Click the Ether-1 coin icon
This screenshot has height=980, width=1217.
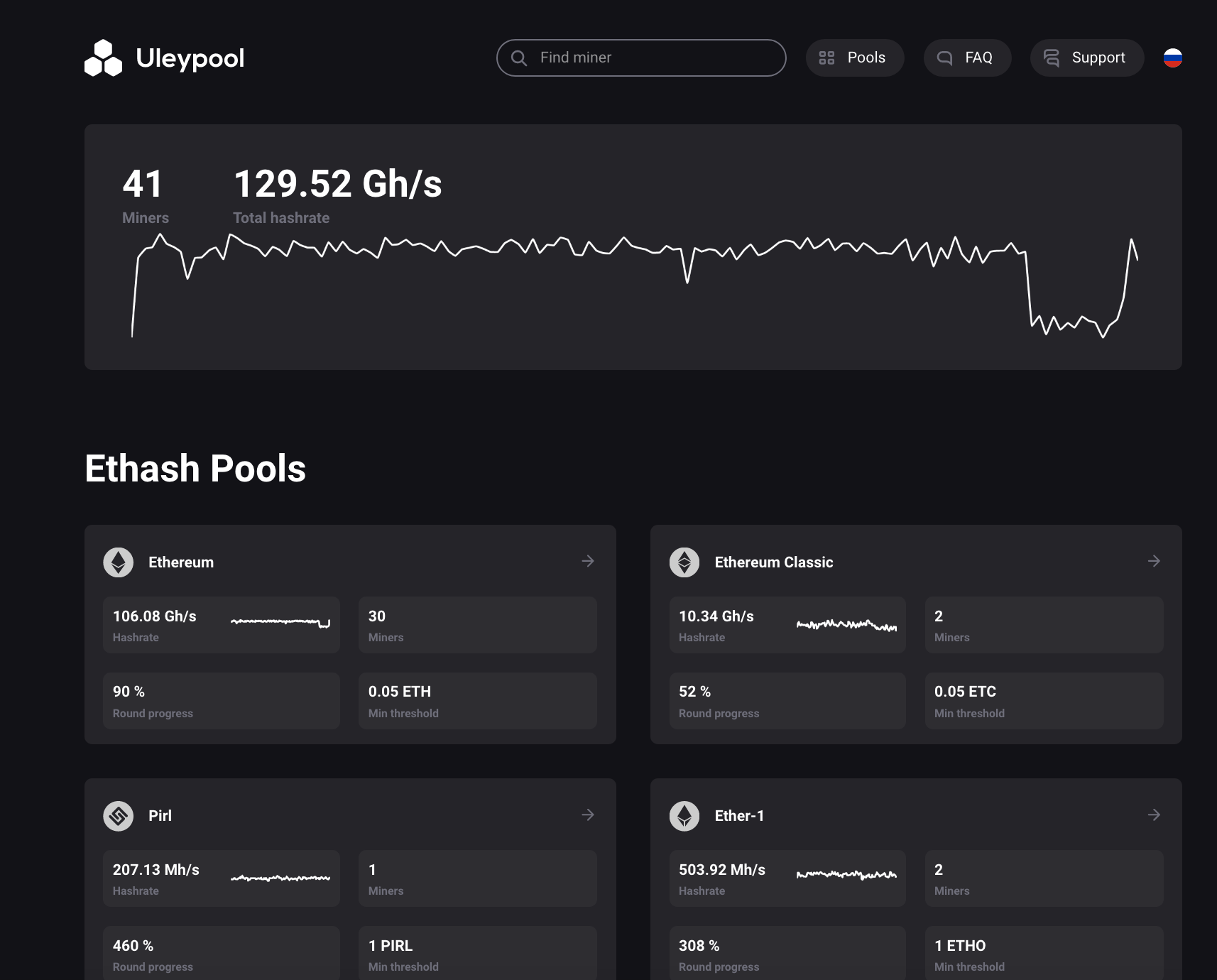(x=684, y=816)
